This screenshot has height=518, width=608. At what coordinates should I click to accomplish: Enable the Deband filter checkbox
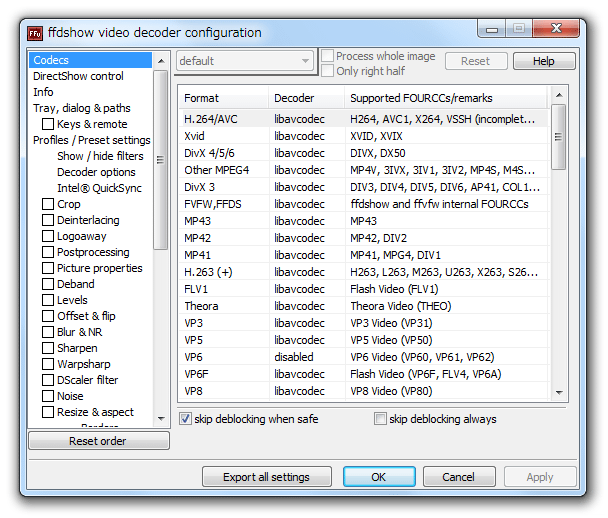click(x=48, y=284)
